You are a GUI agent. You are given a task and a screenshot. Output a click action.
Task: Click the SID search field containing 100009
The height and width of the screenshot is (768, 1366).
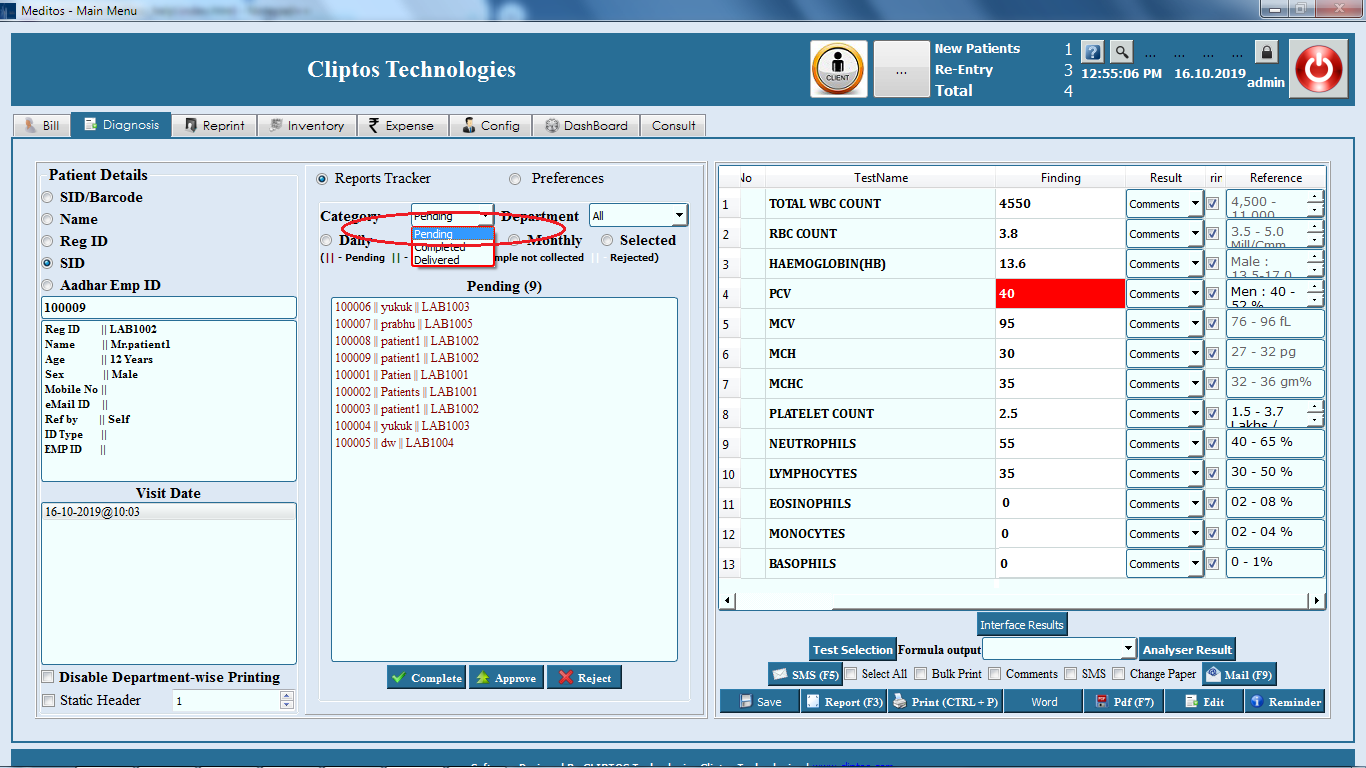pyautogui.click(x=169, y=308)
